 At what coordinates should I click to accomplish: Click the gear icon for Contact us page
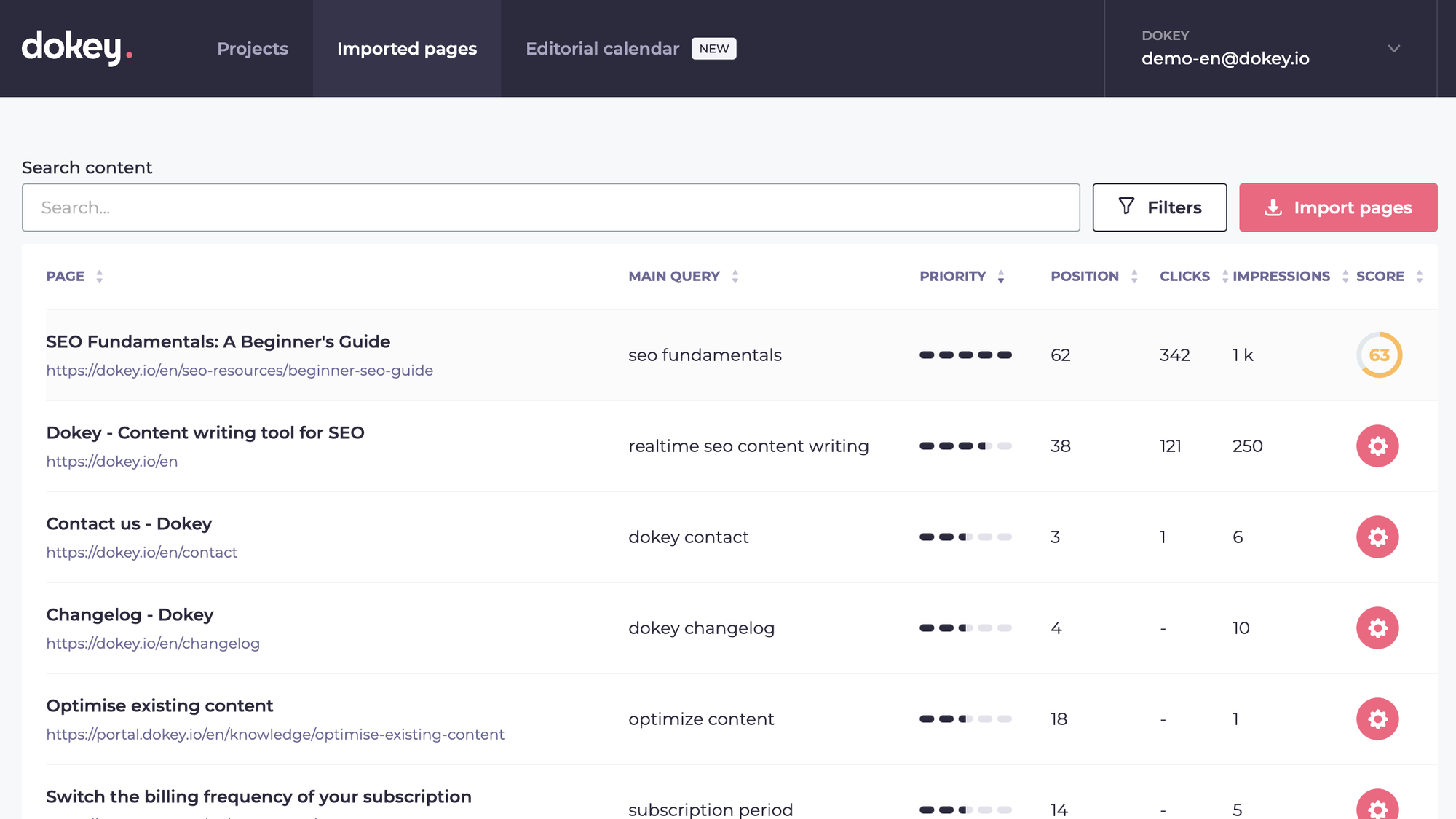click(x=1378, y=537)
